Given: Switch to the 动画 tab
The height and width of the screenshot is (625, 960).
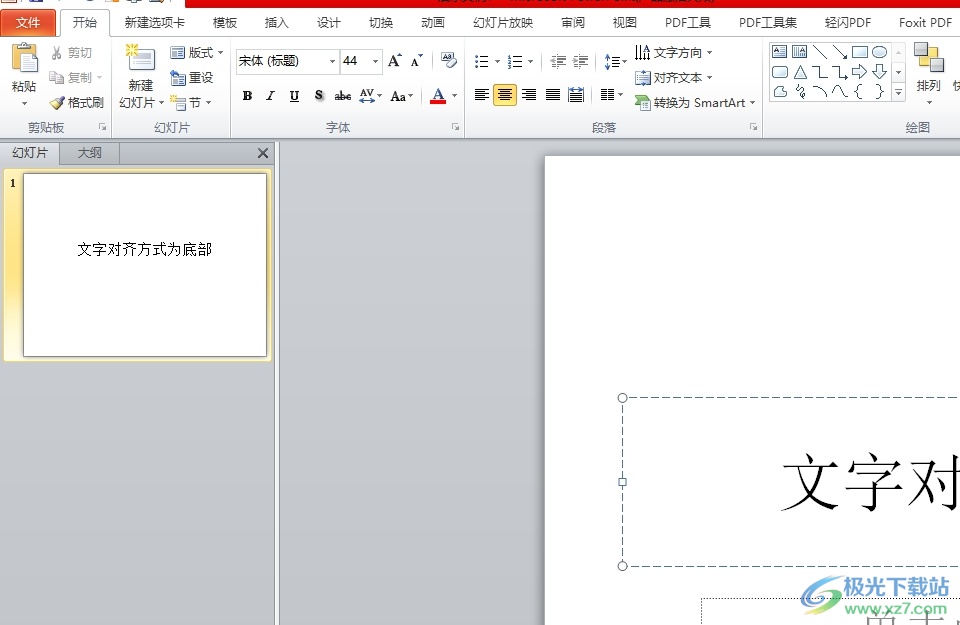Looking at the screenshot, I should coord(433,23).
